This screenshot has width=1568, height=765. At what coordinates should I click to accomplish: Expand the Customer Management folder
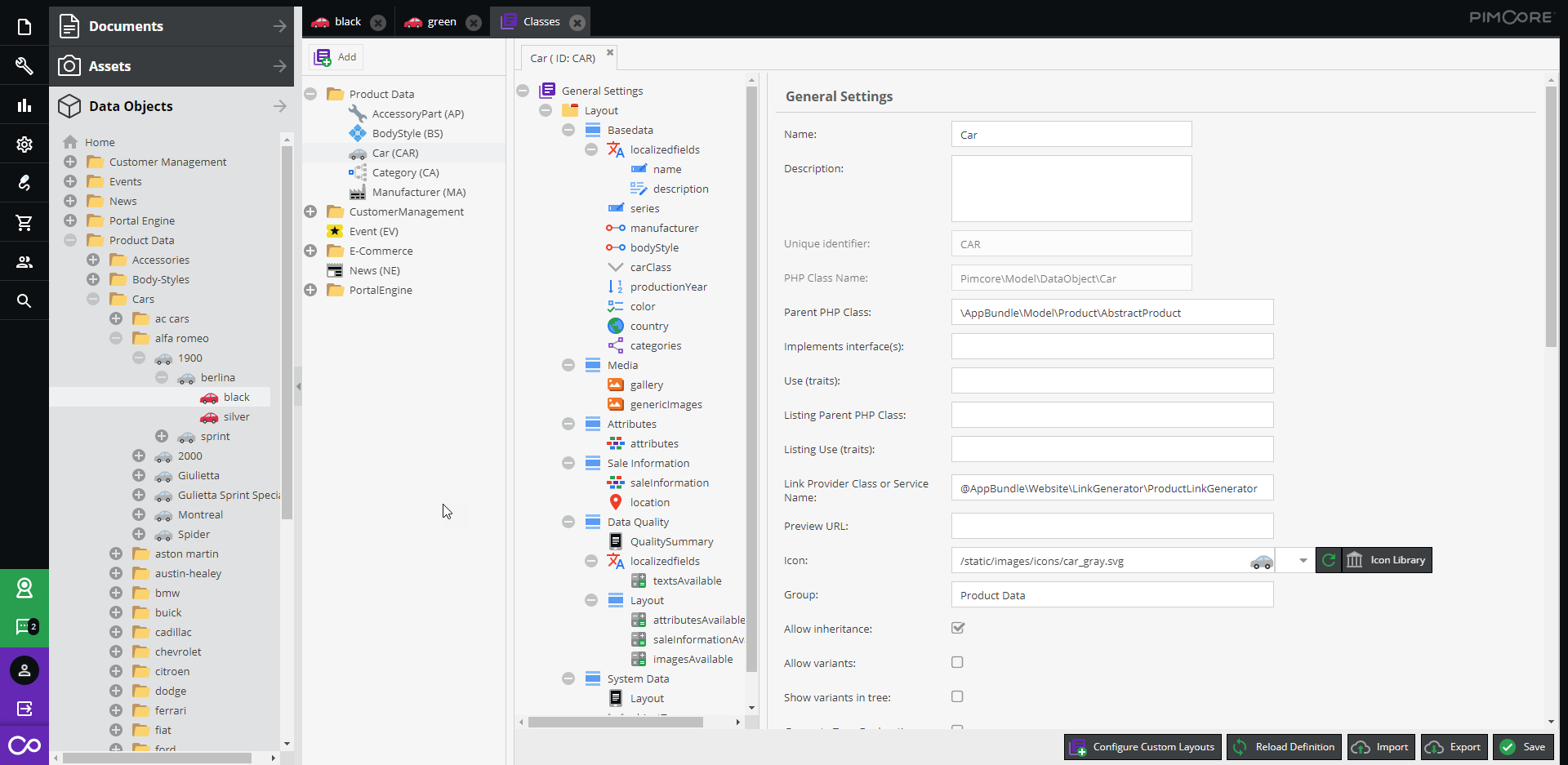[70, 162]
